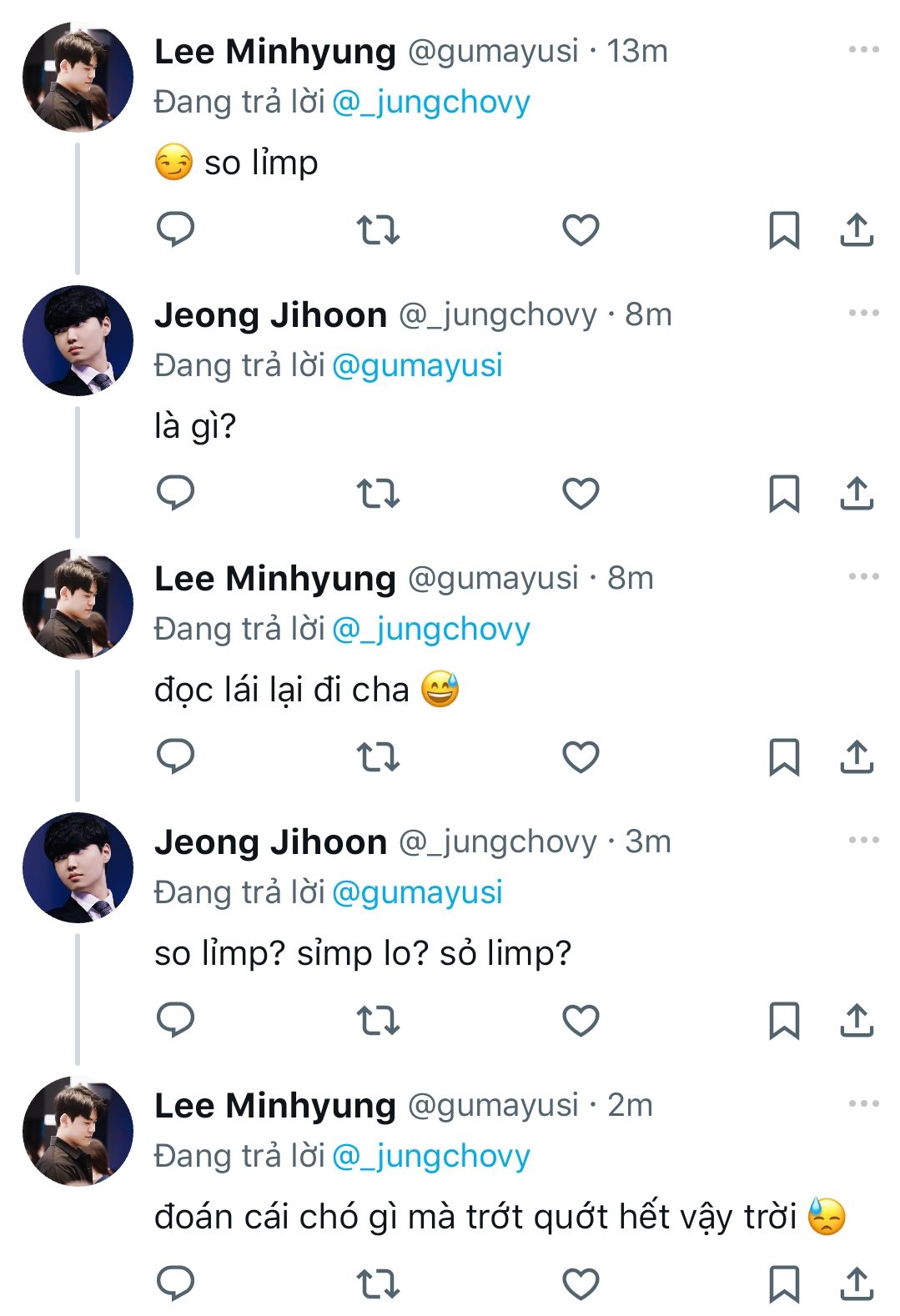Retweet the "là gì?" tweet
This screenshot has width=900, height=1316.
pyautogui.click(x=378, y=493)
